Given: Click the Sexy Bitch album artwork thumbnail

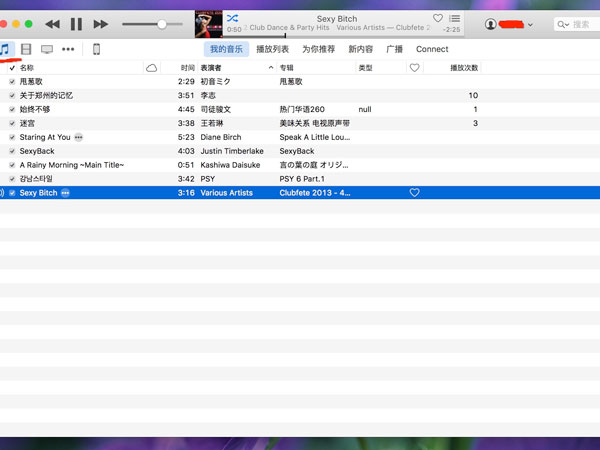Looking at the screenshot, I should [208, 22].
